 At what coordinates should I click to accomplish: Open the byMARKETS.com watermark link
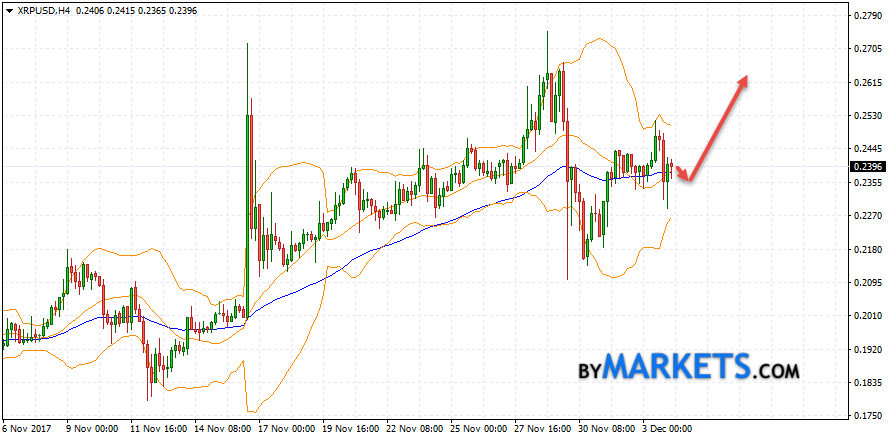click(x=689, y=367)
